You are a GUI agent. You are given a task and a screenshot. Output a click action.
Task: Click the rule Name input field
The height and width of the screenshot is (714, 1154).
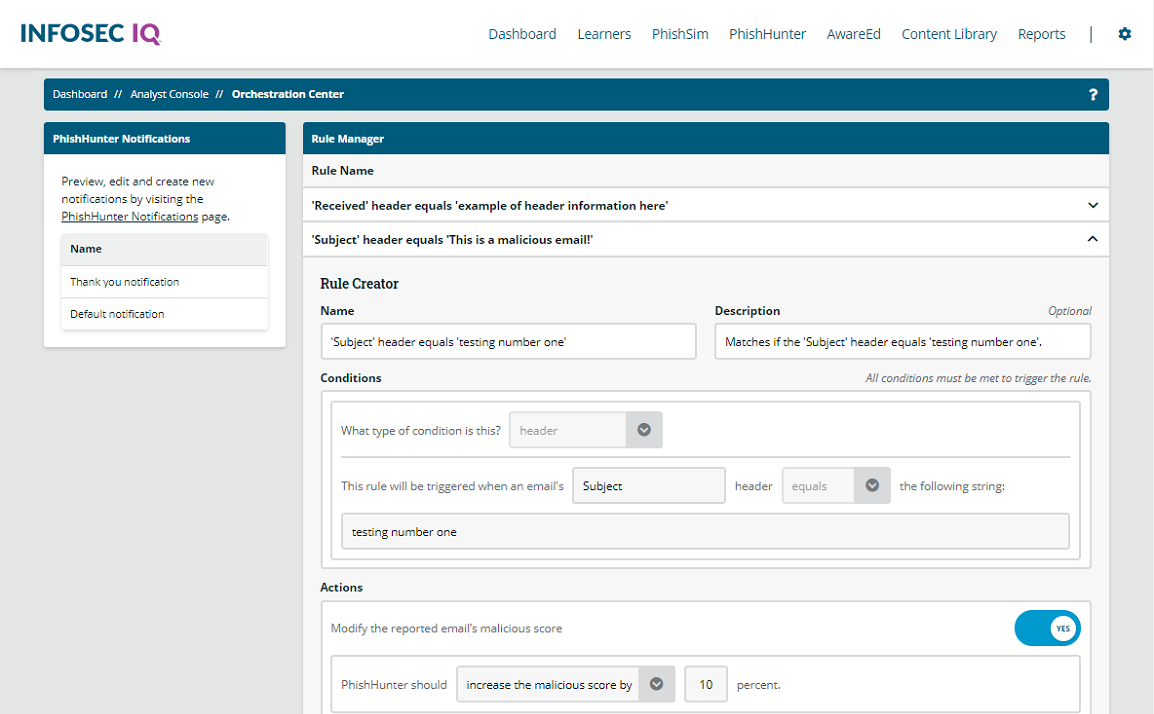[508, 341]
